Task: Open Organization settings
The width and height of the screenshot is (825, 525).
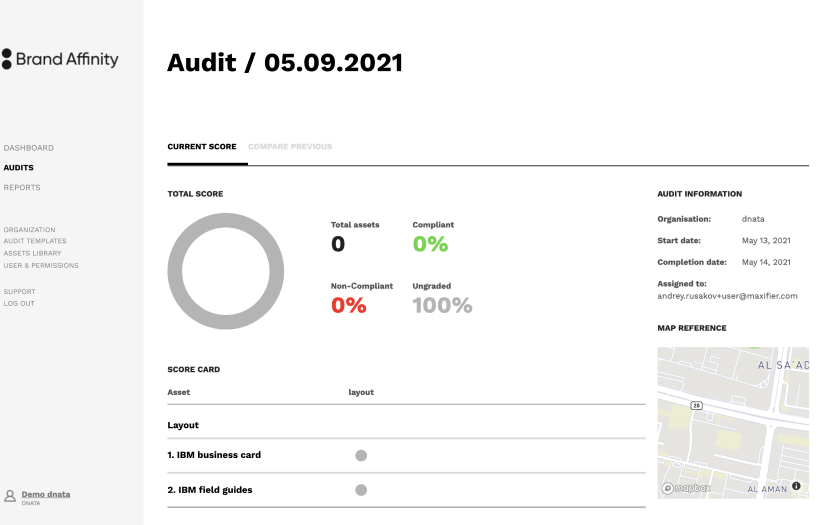Action: [29, 230]
